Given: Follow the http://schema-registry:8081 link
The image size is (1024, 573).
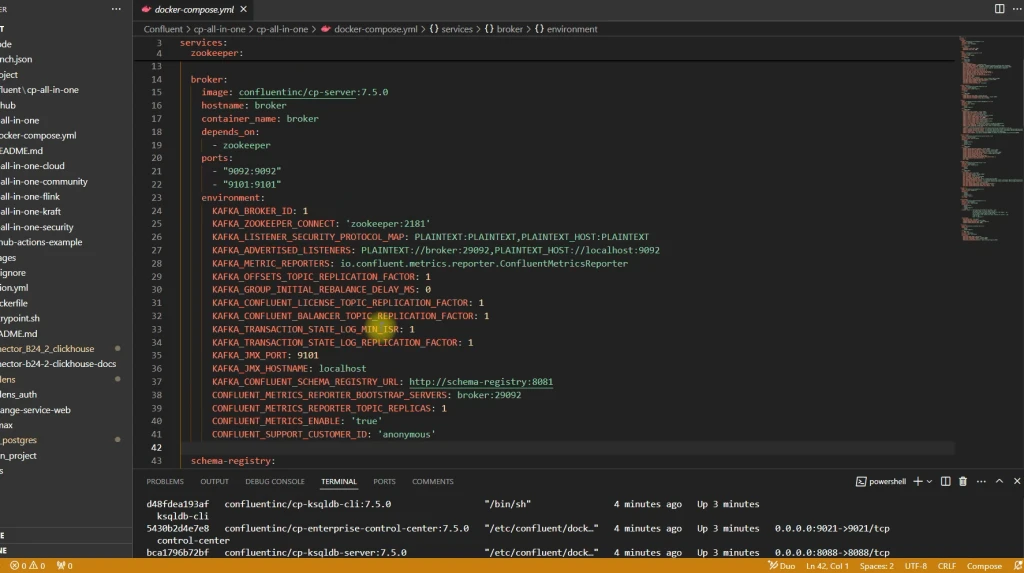Looking at the screenshot, I should (x=480, y=381).
